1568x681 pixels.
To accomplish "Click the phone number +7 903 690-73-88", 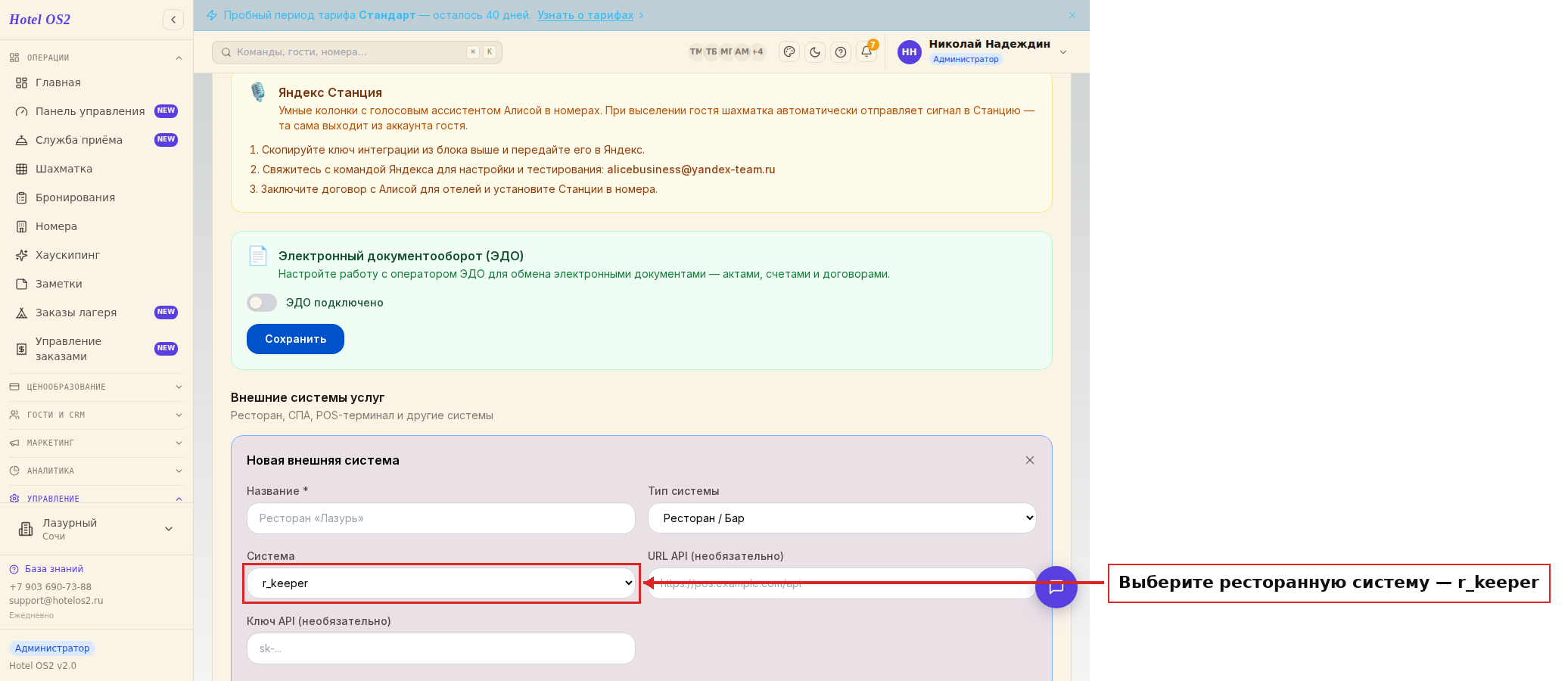I will pyautogui.click(x=50, y=587).
